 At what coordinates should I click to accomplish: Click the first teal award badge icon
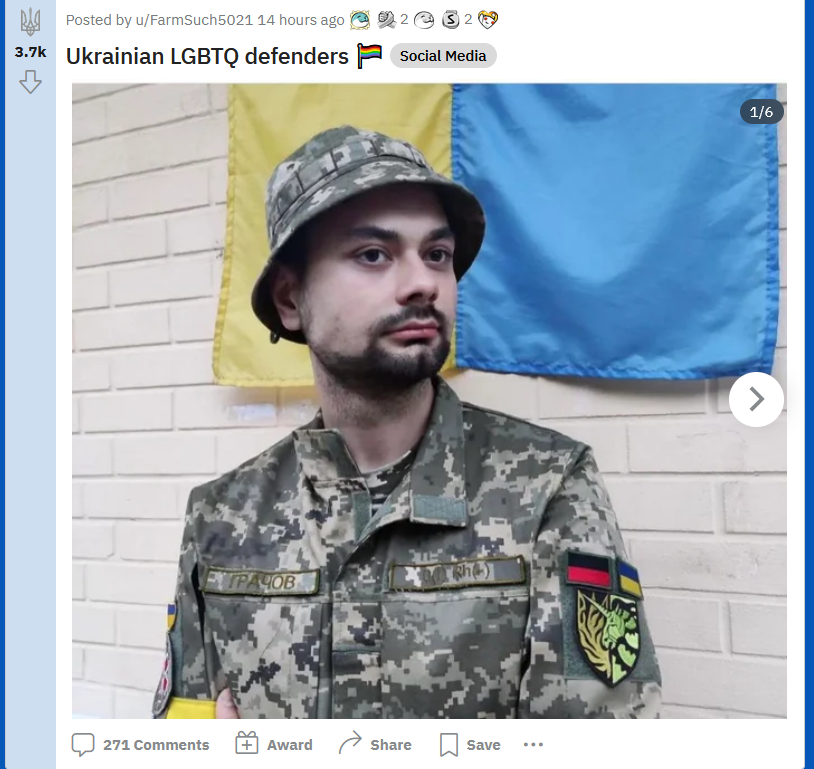pos(360,20)
